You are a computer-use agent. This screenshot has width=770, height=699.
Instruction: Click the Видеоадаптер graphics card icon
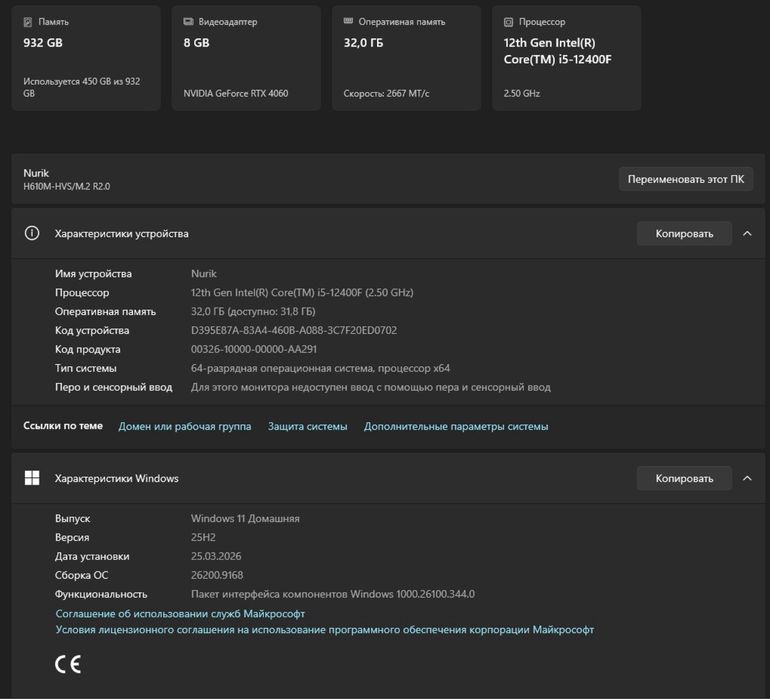point(188,22)
